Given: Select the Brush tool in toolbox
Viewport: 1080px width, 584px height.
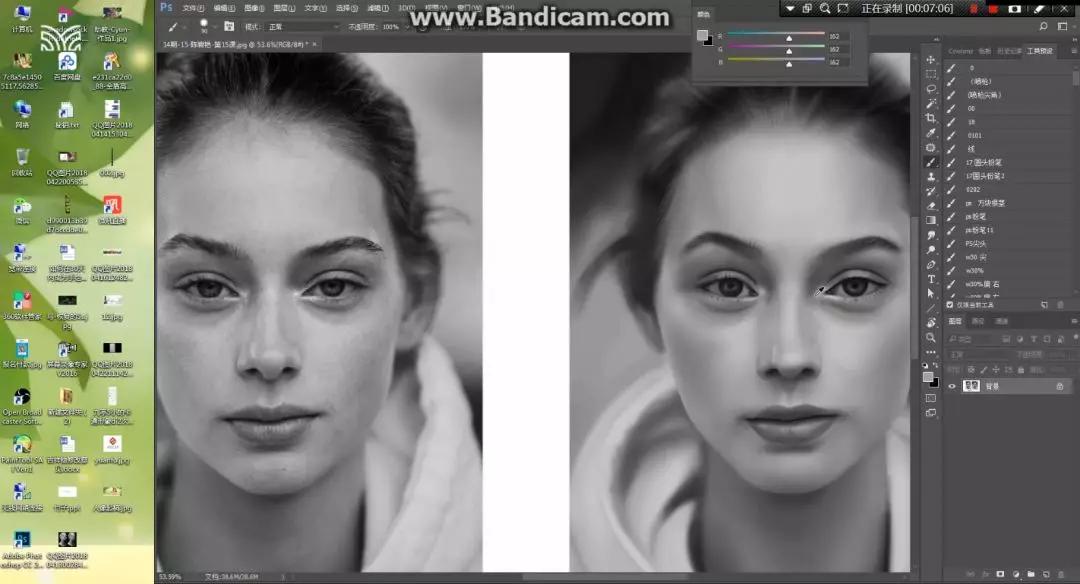Looking at the screenshot, I should point(931,162).
